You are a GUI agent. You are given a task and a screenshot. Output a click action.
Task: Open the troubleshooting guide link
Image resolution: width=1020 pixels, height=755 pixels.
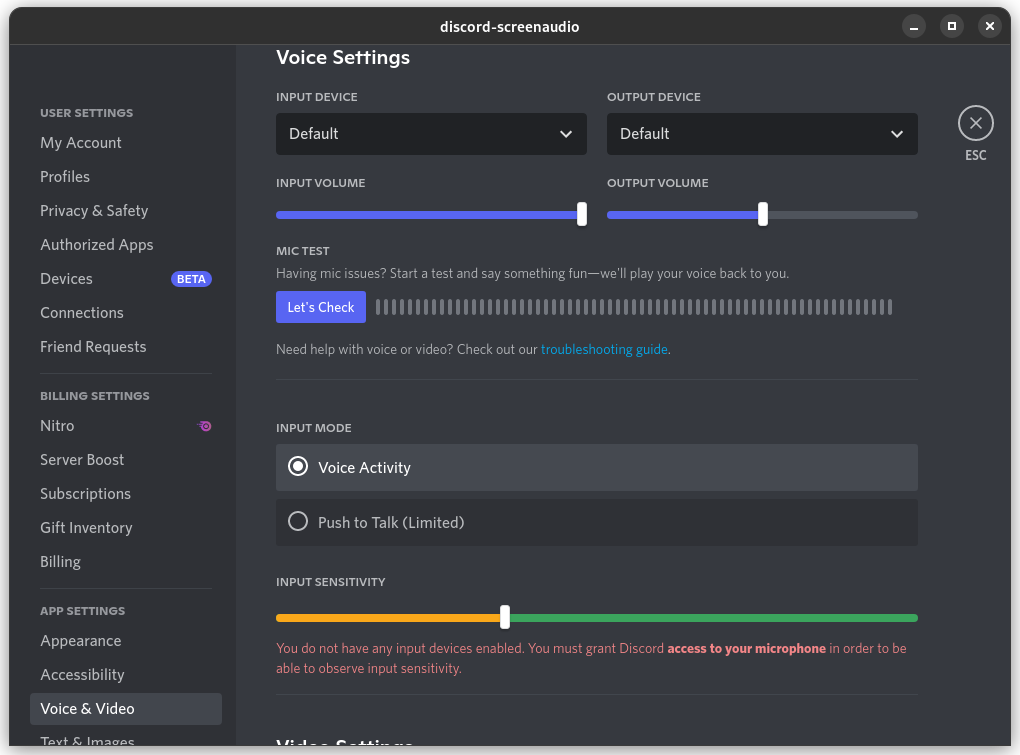click(604, 349)
